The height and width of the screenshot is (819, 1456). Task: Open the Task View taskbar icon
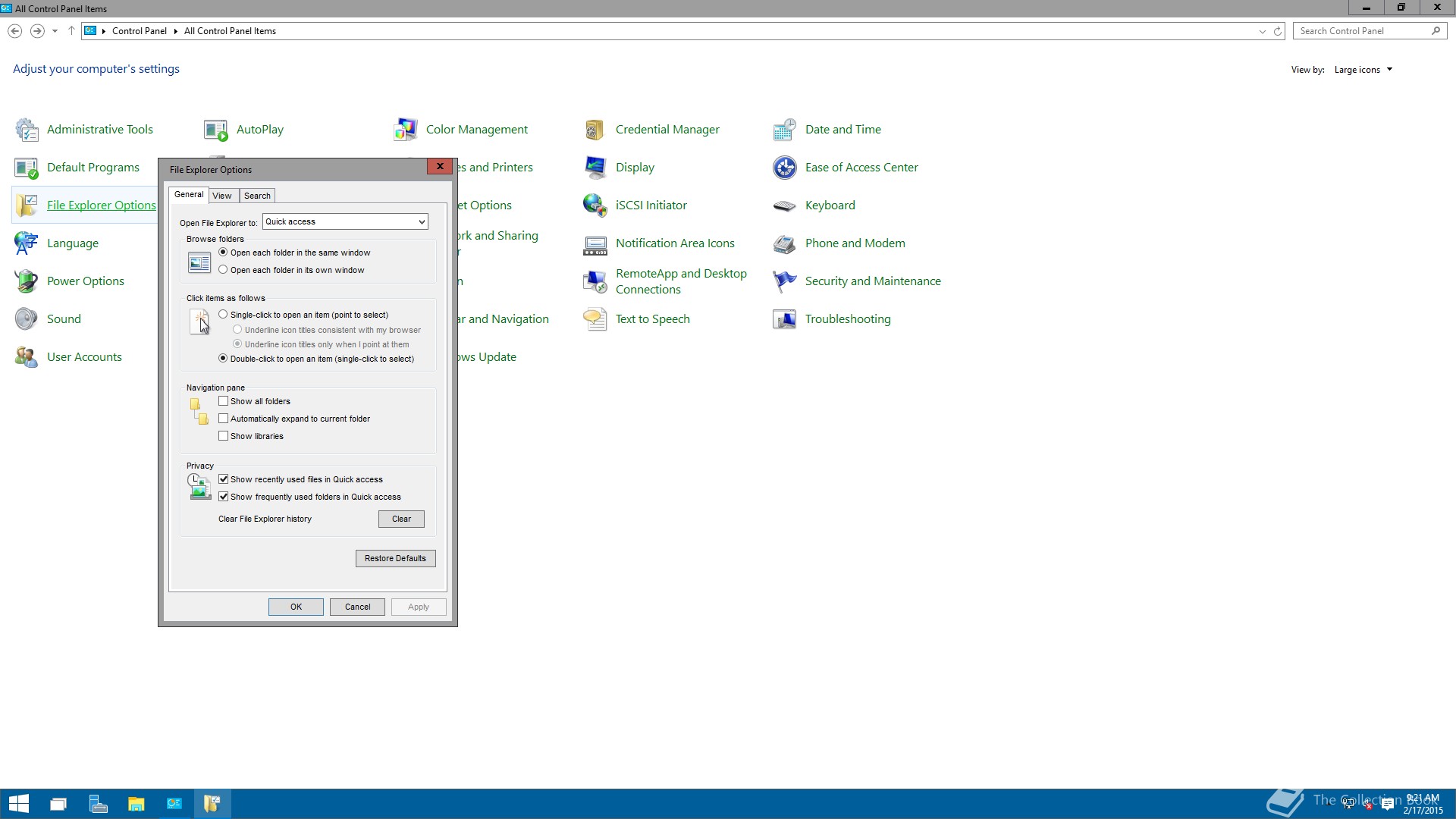pos(58,804)
